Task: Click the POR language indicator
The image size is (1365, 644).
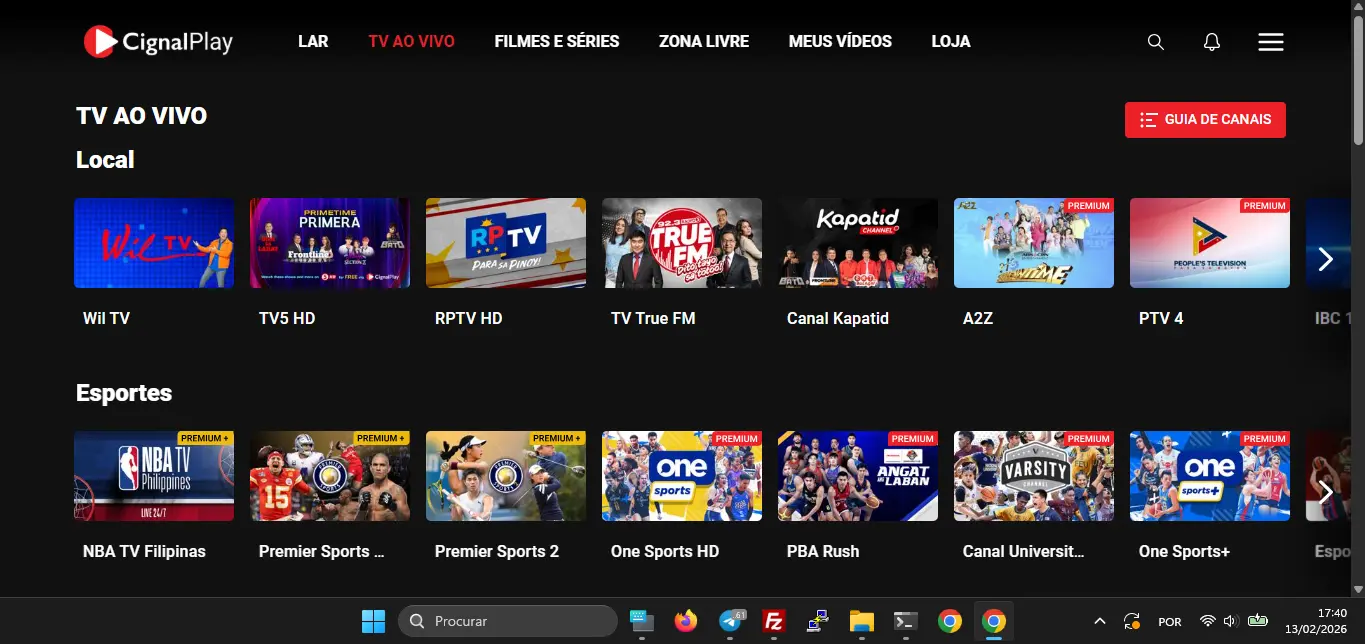Action: click(x=1170, y=622)
